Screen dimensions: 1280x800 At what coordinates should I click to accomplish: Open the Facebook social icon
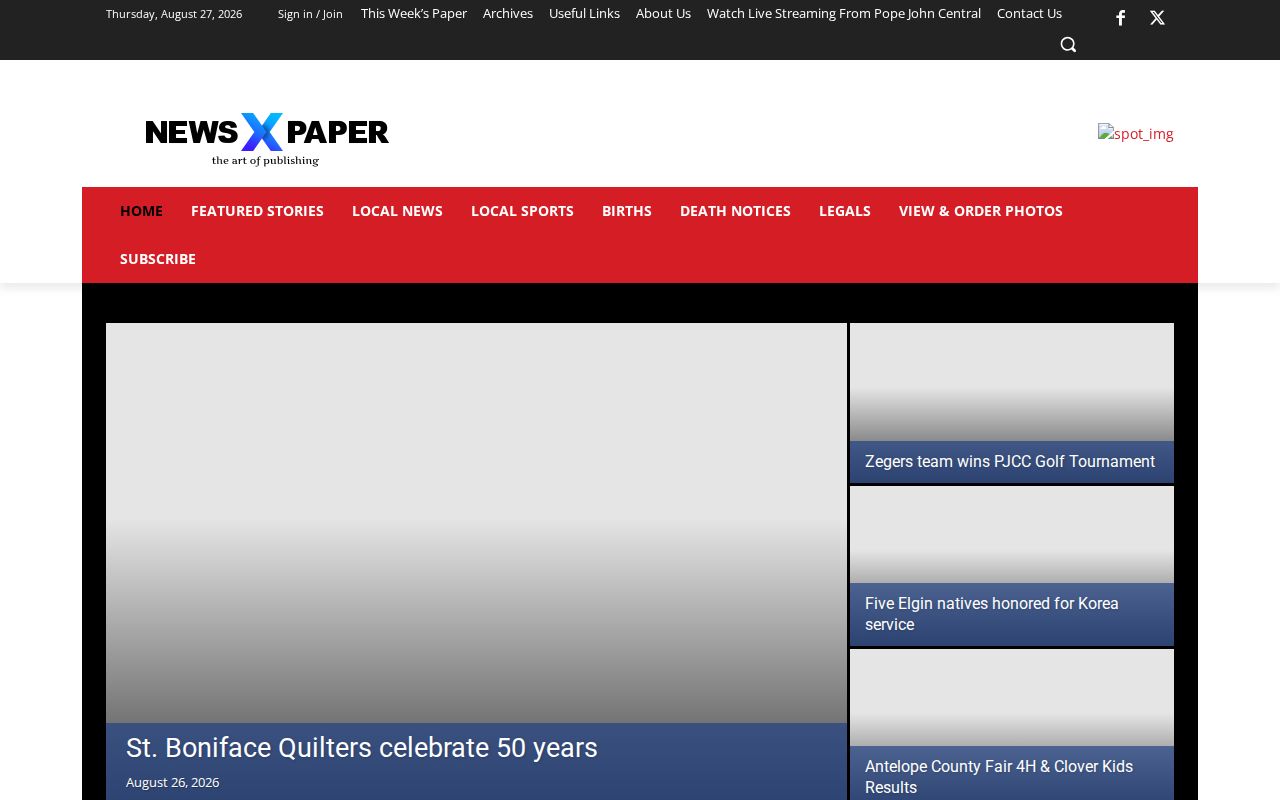click(x=1121, y=18)
